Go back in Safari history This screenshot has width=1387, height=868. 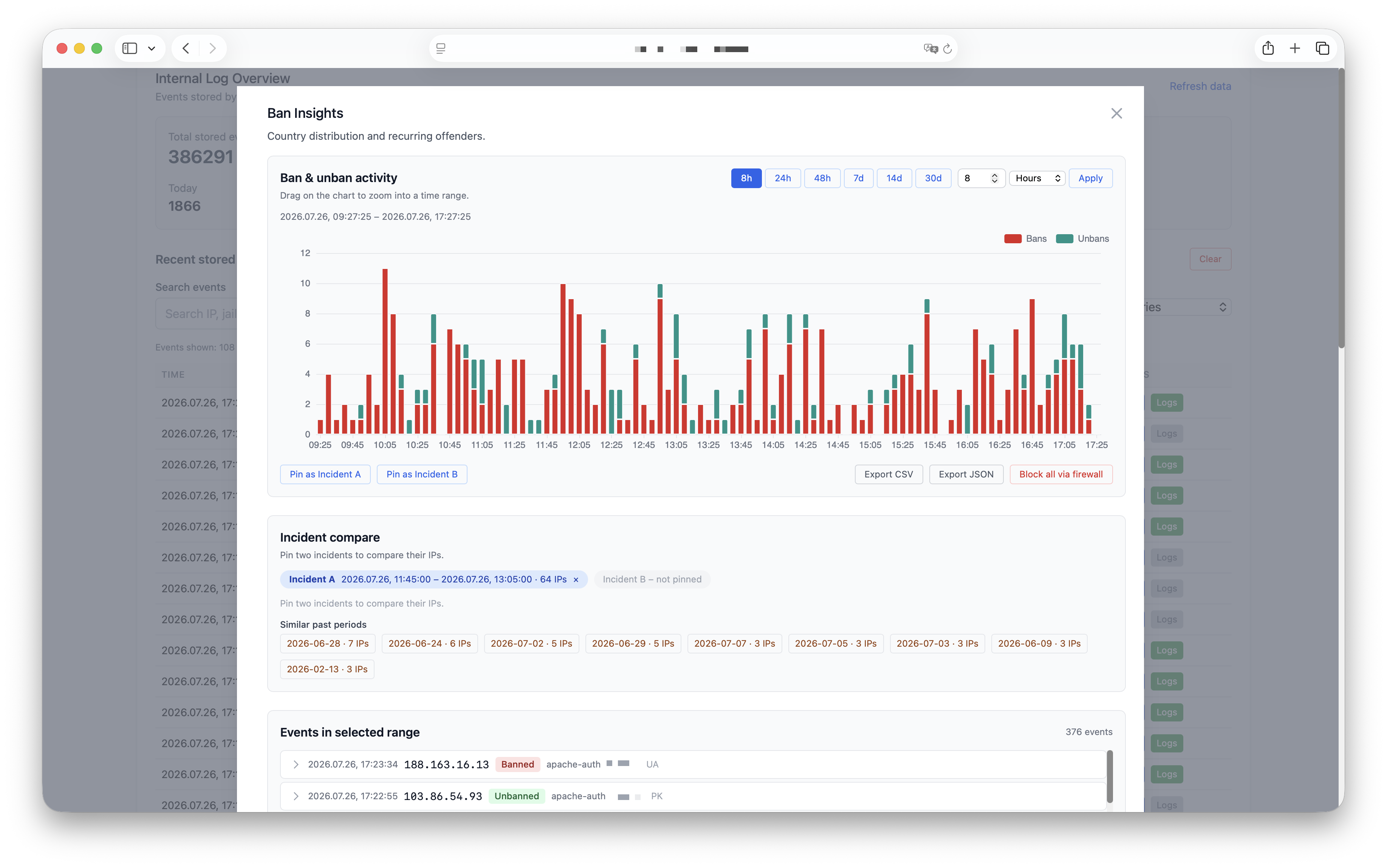[186, 48]
